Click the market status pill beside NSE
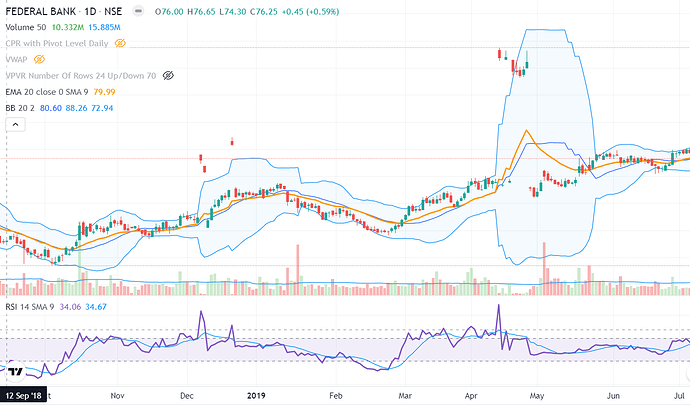 pyautogui.click(x=138, y=11)
